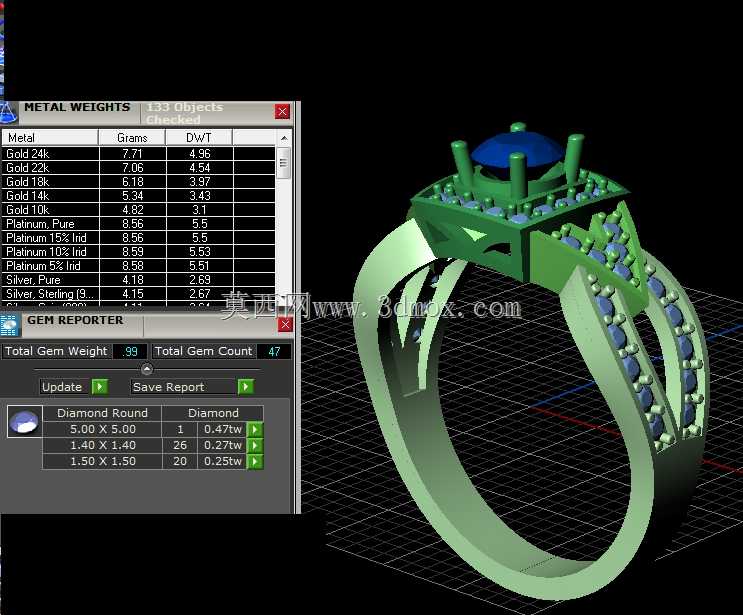743x615 pixels.
Task: Click the 6.18 grams value for Gold 18k
Action: click(132, 181)
